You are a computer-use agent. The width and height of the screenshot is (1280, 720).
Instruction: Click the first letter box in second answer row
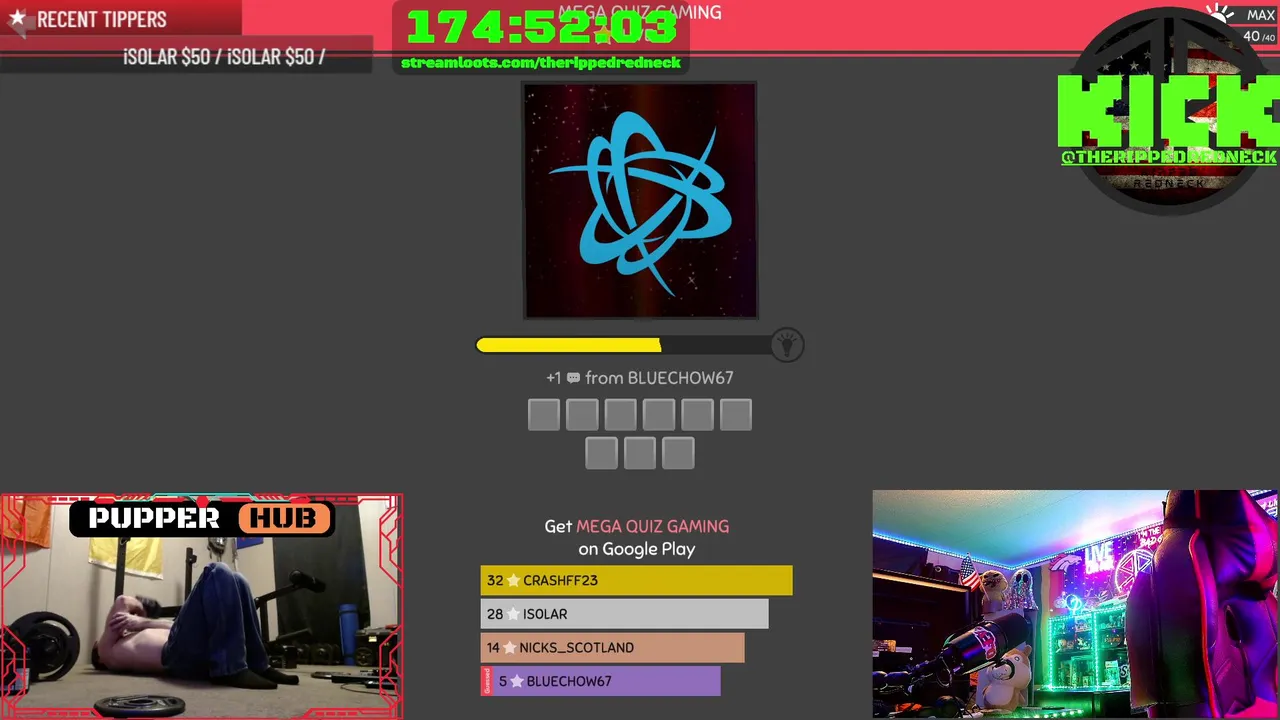[601, 453]
